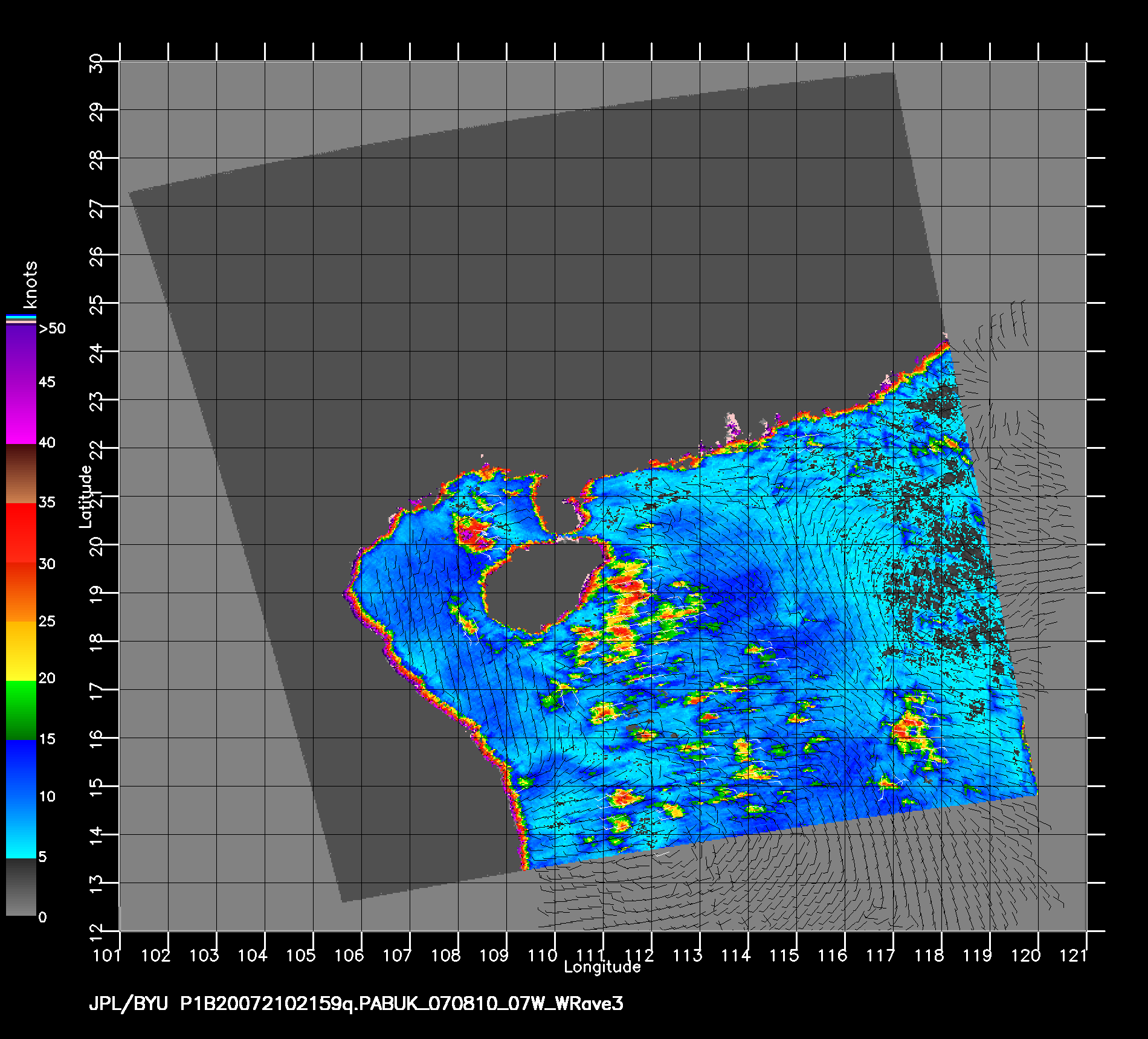This screenshot has width=1148, height=1039.
Task: Click the latitude axis label '27'
Action: coord(96,208)
